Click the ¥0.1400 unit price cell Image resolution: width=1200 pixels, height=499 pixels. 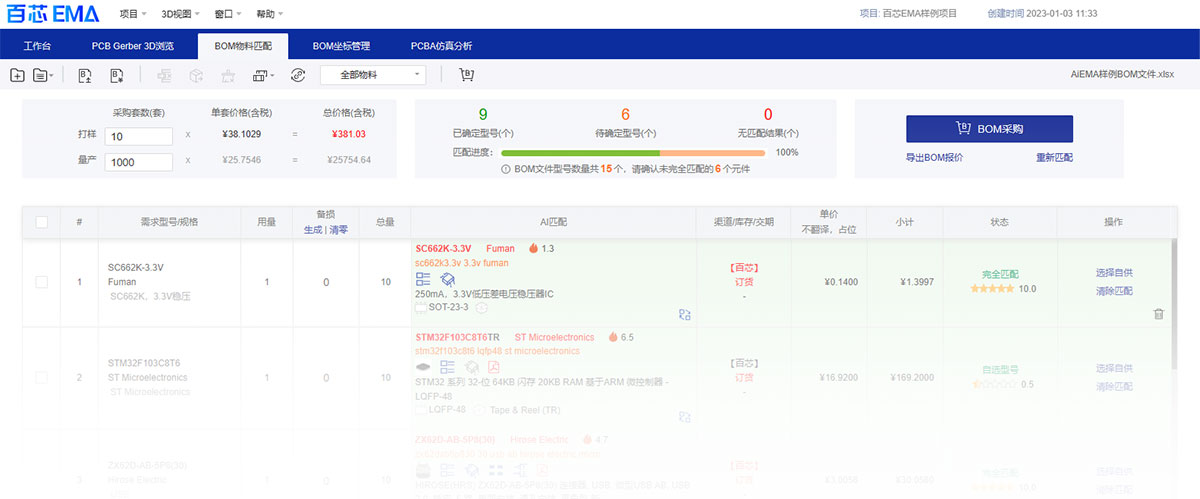point(841,282)
